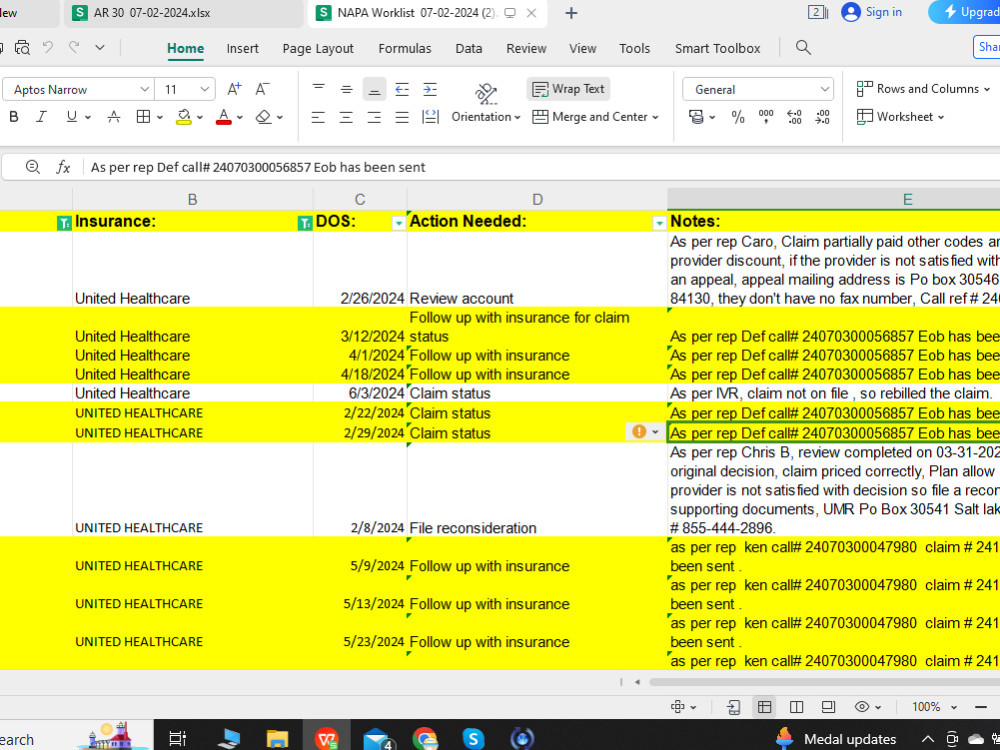
Task: Toggle Wrap Text
Action: 568,89
